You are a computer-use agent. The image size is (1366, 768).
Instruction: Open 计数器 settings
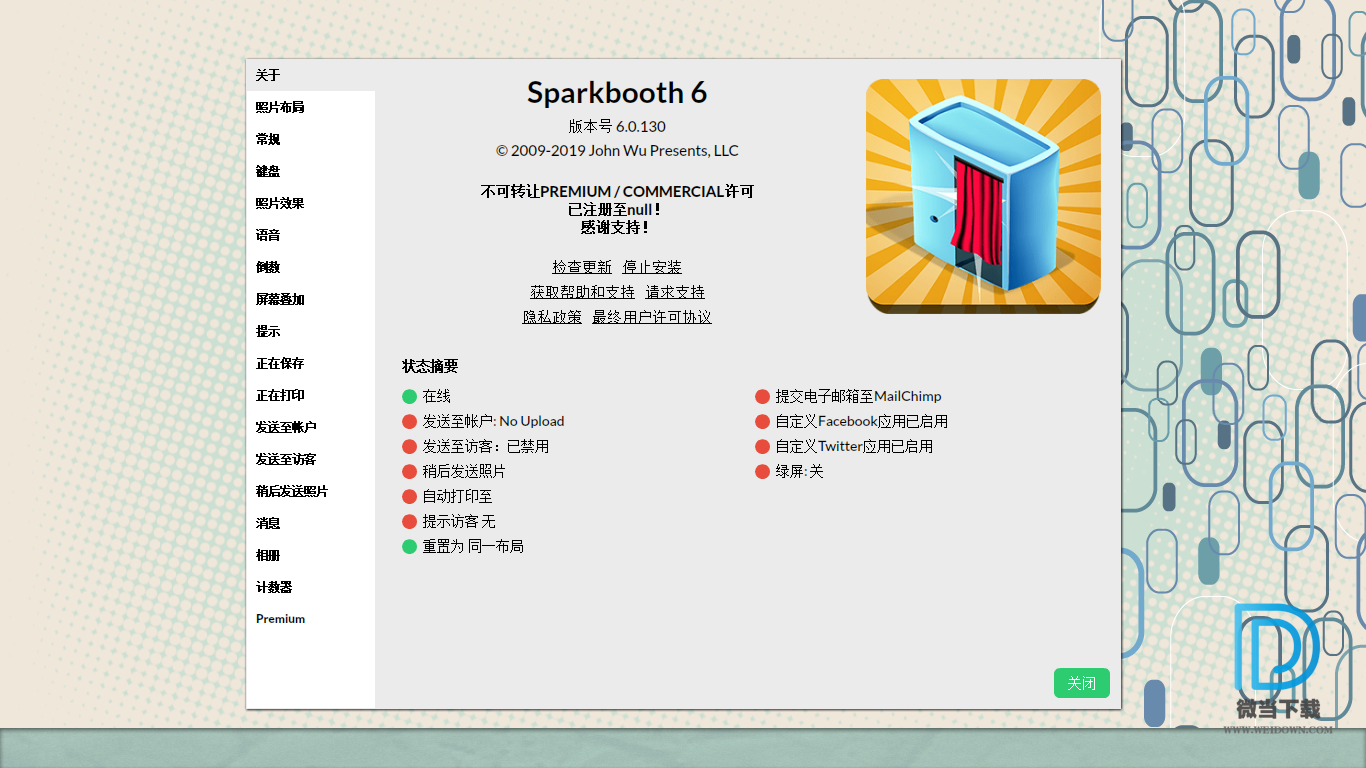[x=310, y=587]
